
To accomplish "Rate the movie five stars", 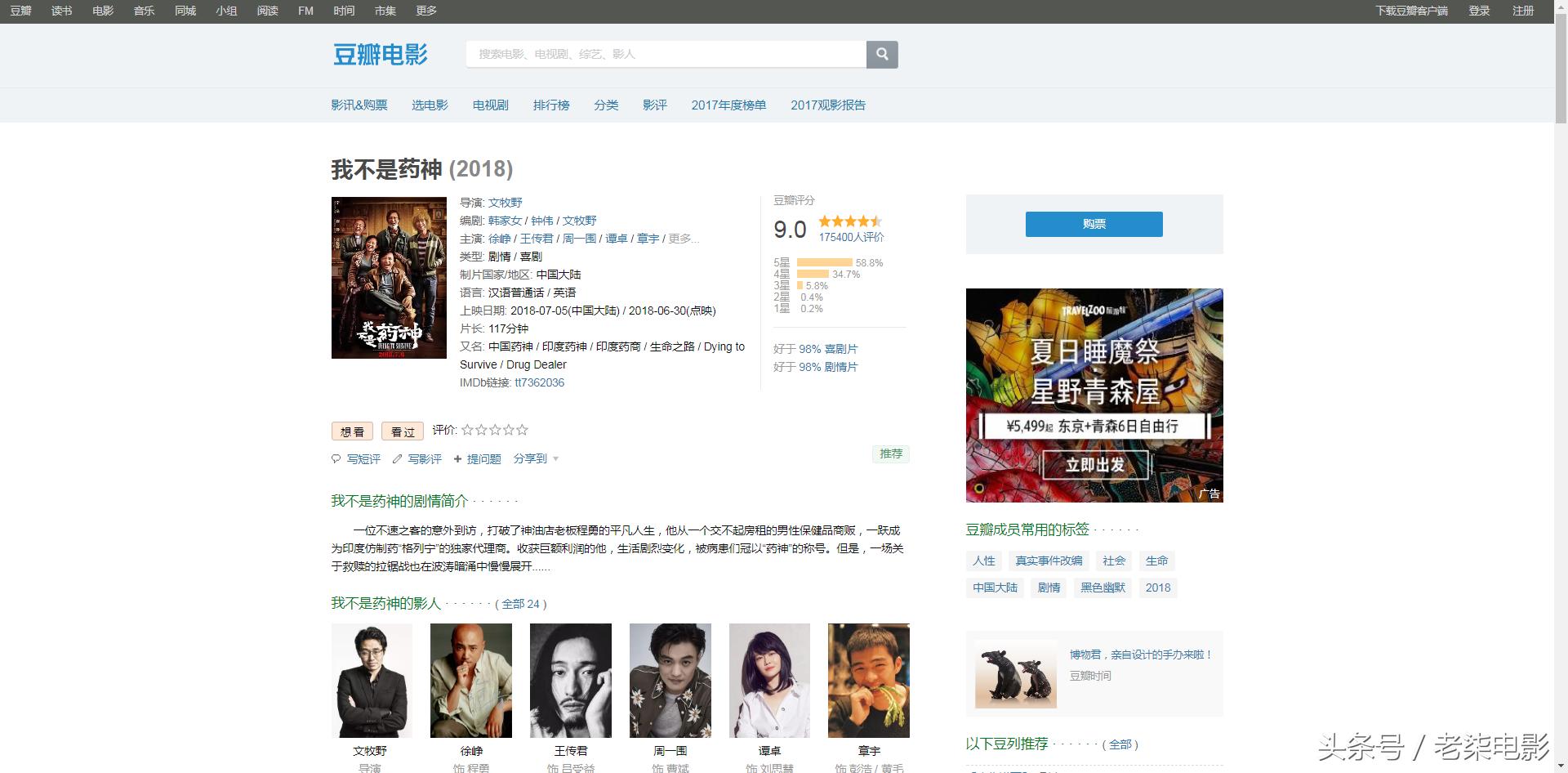I will point(523,430).
